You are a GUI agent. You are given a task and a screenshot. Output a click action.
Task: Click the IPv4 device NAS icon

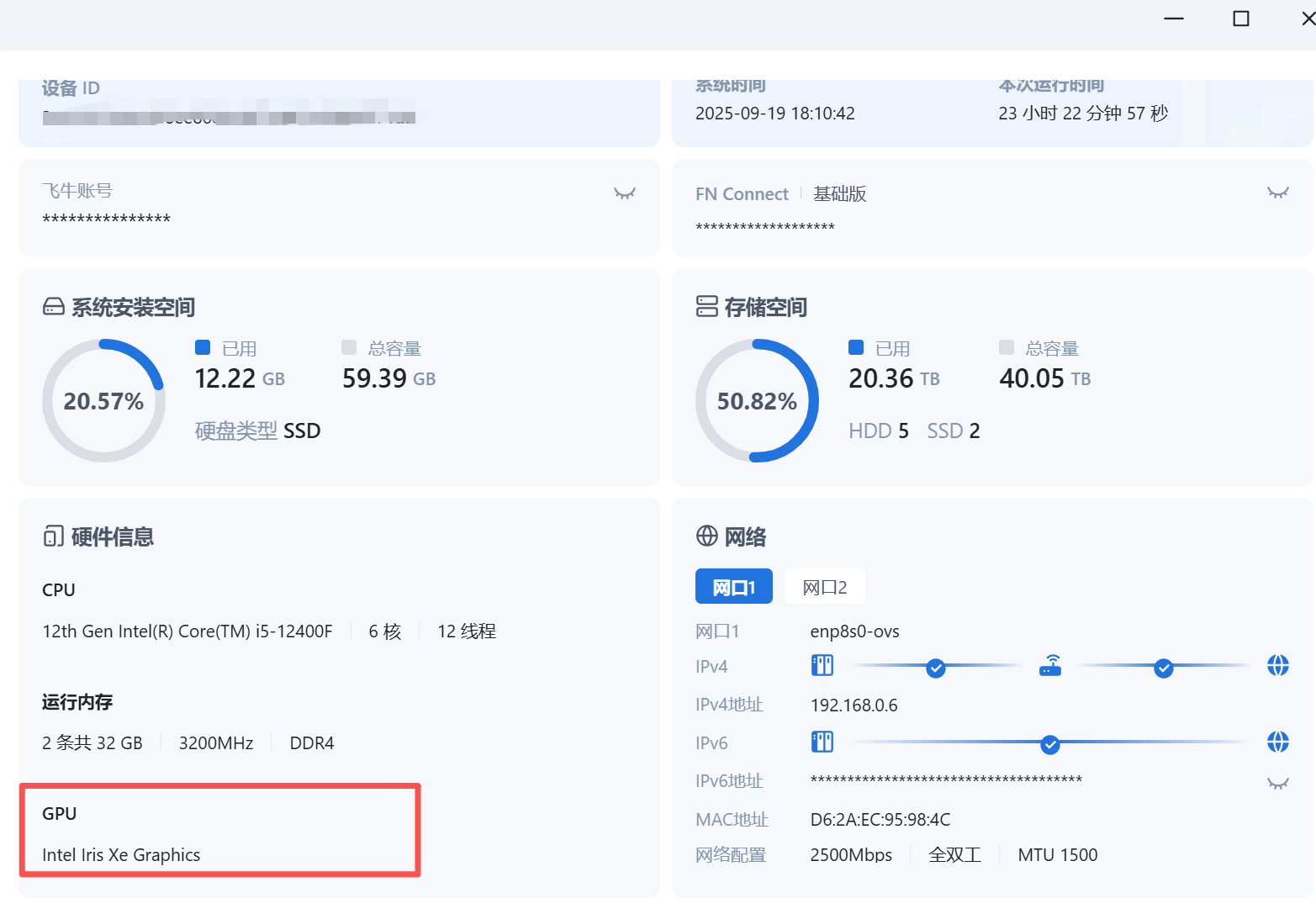point(822,666)
